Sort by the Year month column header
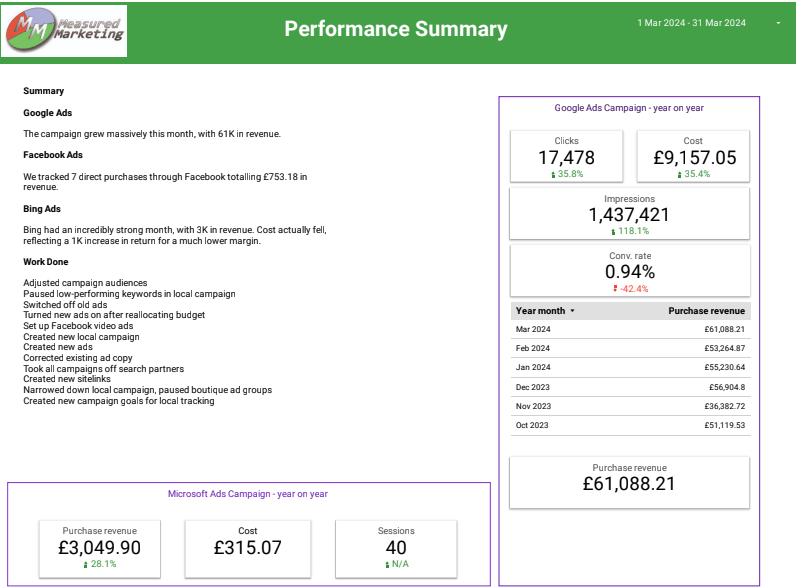 pyautogui.click(x=545, y=311)
